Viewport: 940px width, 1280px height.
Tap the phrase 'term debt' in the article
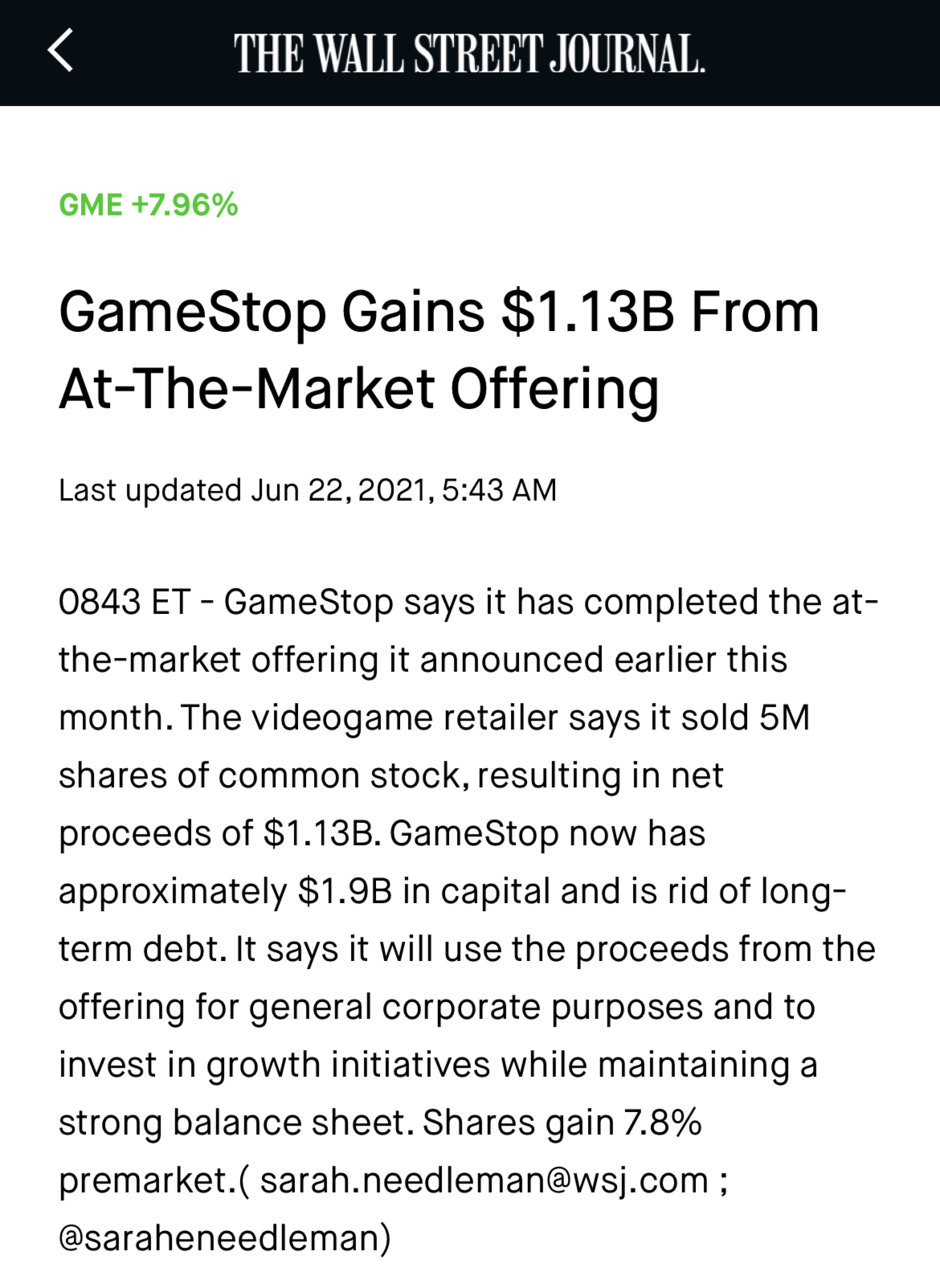pos(141,949)
